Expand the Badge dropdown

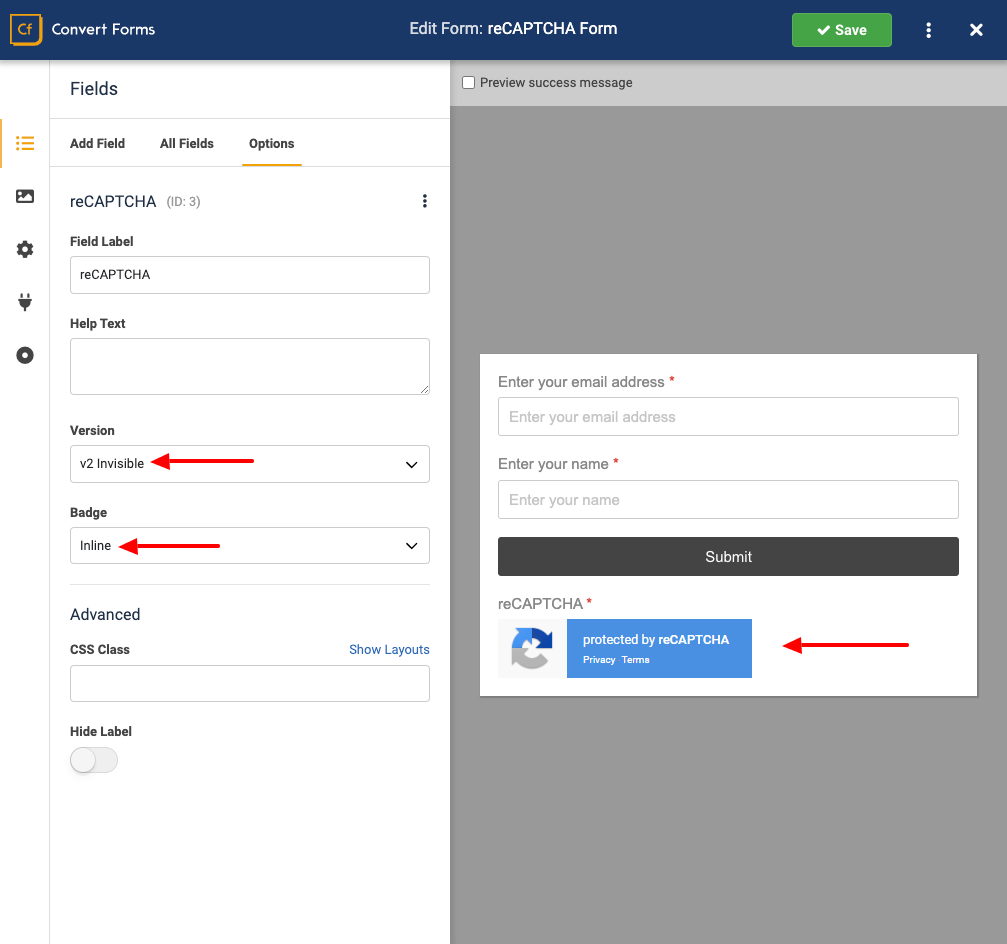coord(249,546)
